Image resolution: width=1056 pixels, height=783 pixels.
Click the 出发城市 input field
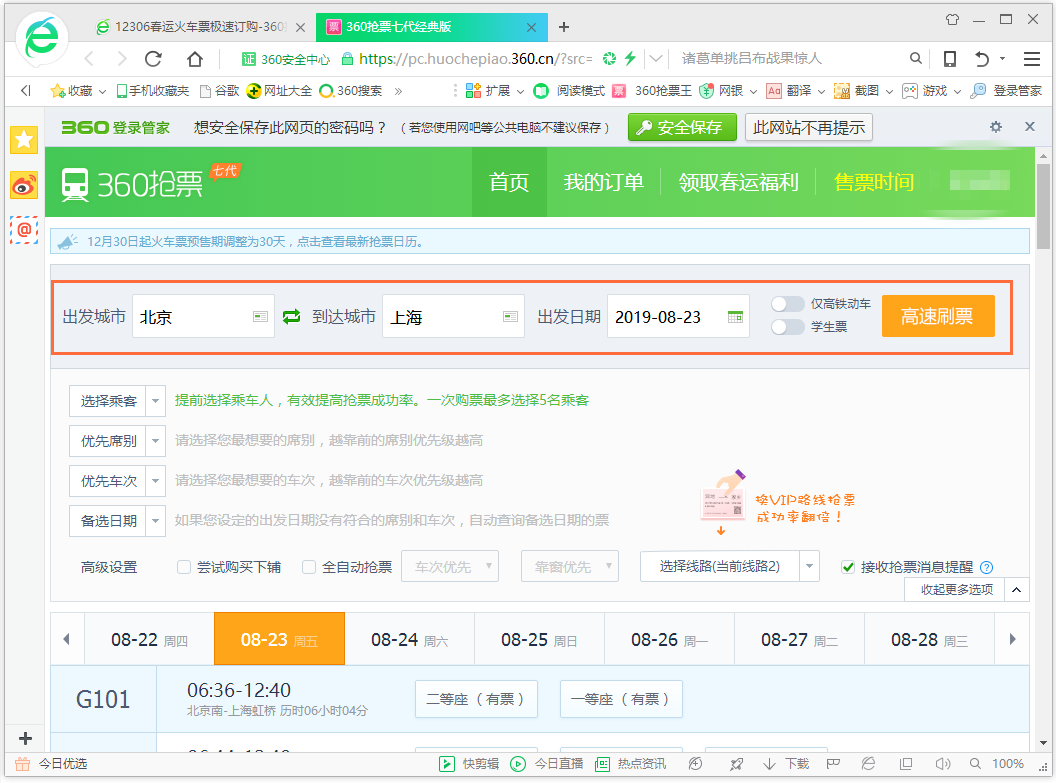pos(190,317)
